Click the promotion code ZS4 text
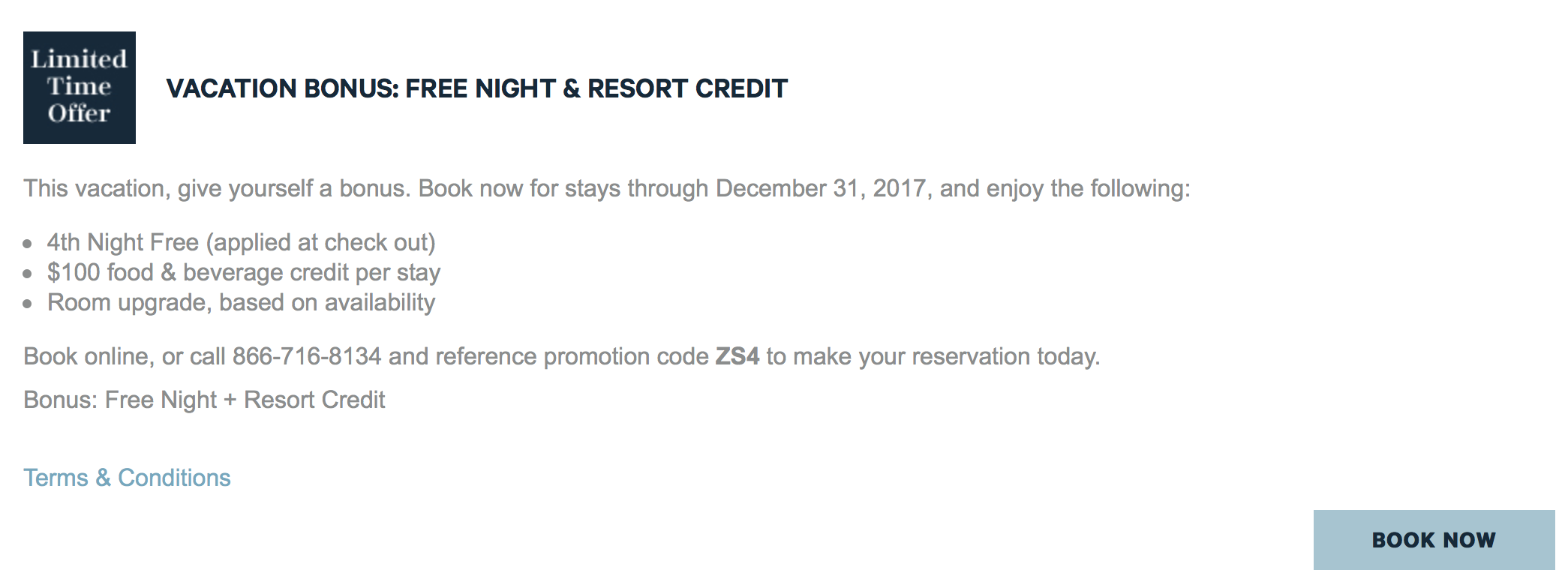Image resolution: width=1568 pixels, height=585 pixels. click(737, 356)
